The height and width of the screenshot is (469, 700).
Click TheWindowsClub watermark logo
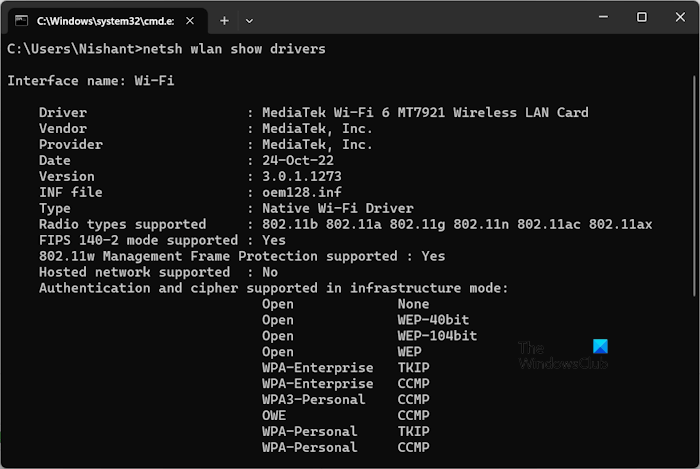click(x=563, y=354)
